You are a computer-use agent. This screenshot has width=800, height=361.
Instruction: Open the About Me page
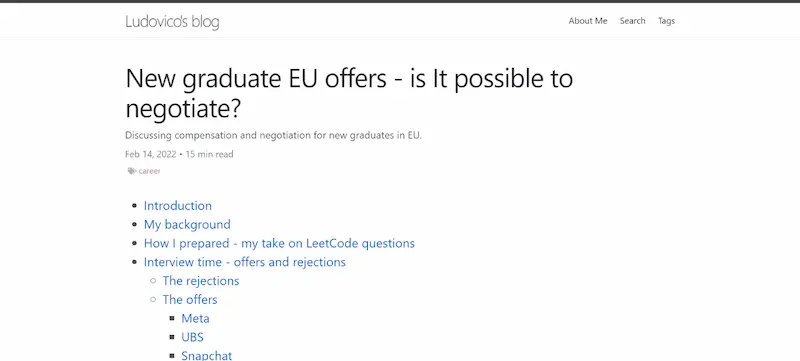(x=588, y=21)
